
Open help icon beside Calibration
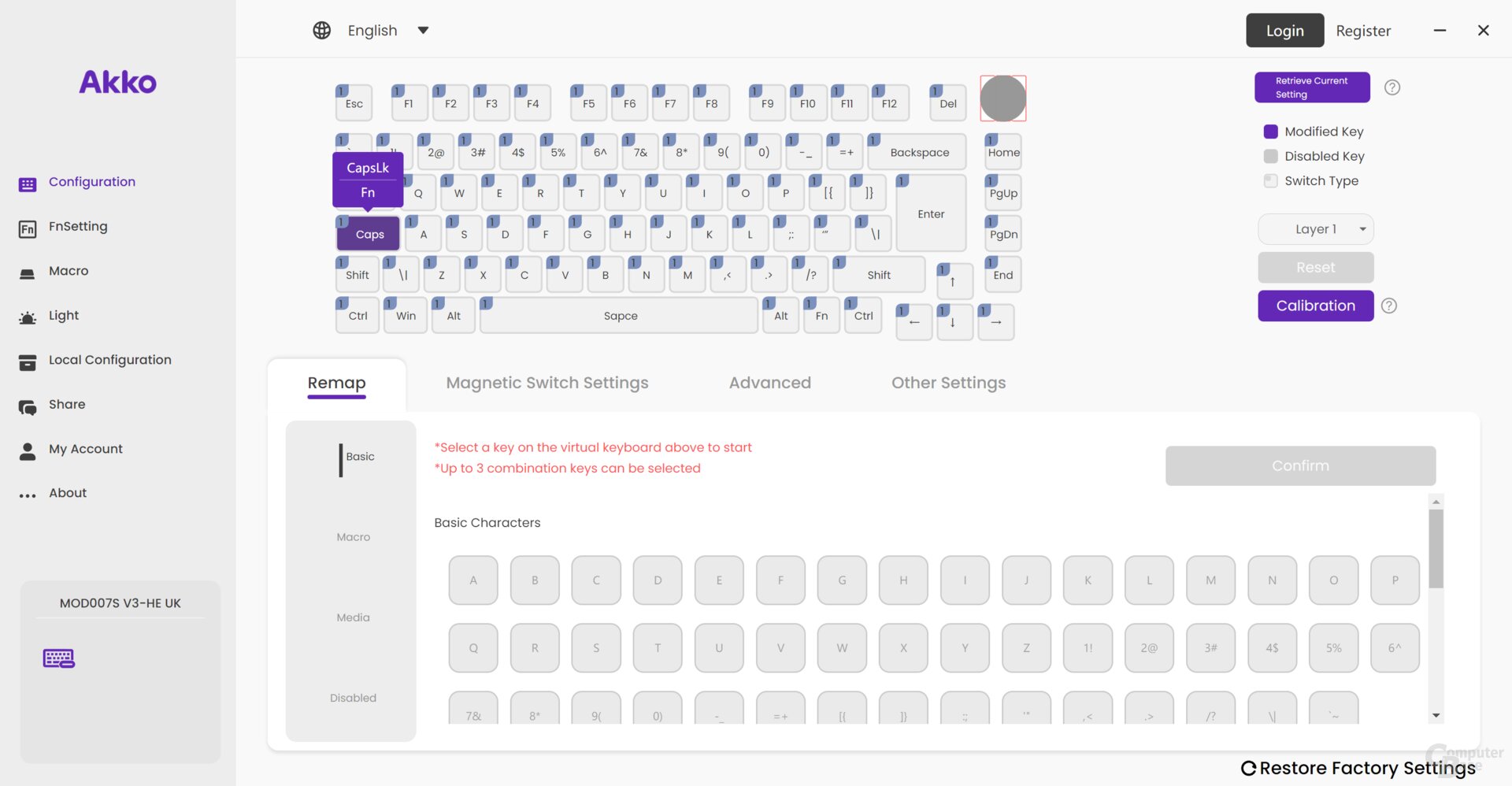1389,306
